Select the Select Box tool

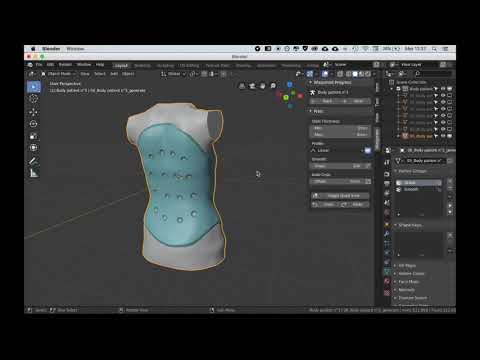coord(34,87)
